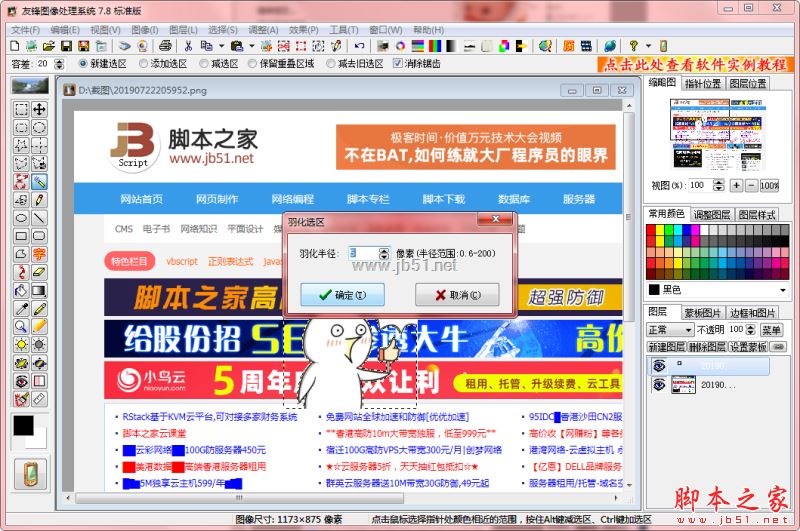Select the 添加选区 radio option
The width and height of the screenshot is (800, 531).
pyautogui.click(x=163, y=64)
